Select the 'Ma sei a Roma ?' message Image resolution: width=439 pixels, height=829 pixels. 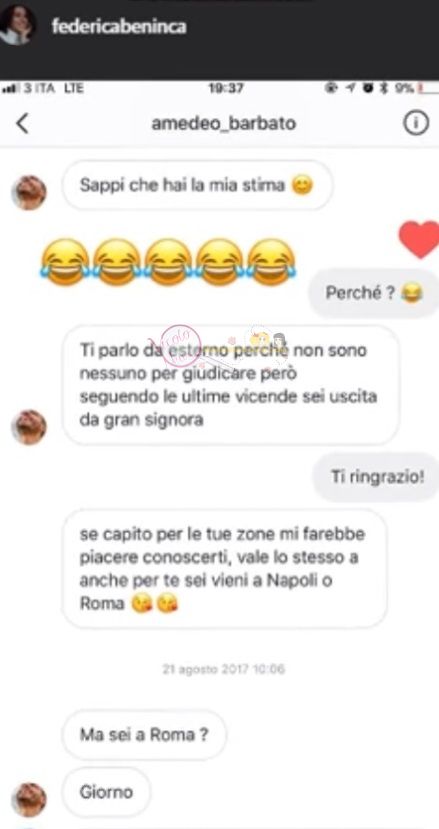pos(144,735)
